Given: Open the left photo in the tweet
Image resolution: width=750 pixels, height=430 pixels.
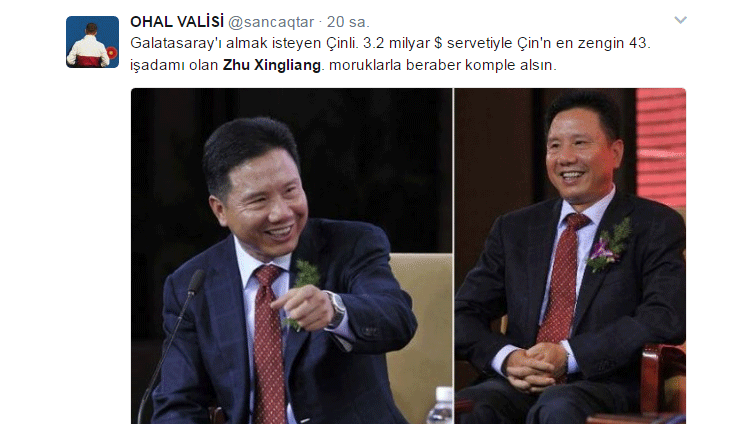Looking at the screenshot, I should point(291,256).
